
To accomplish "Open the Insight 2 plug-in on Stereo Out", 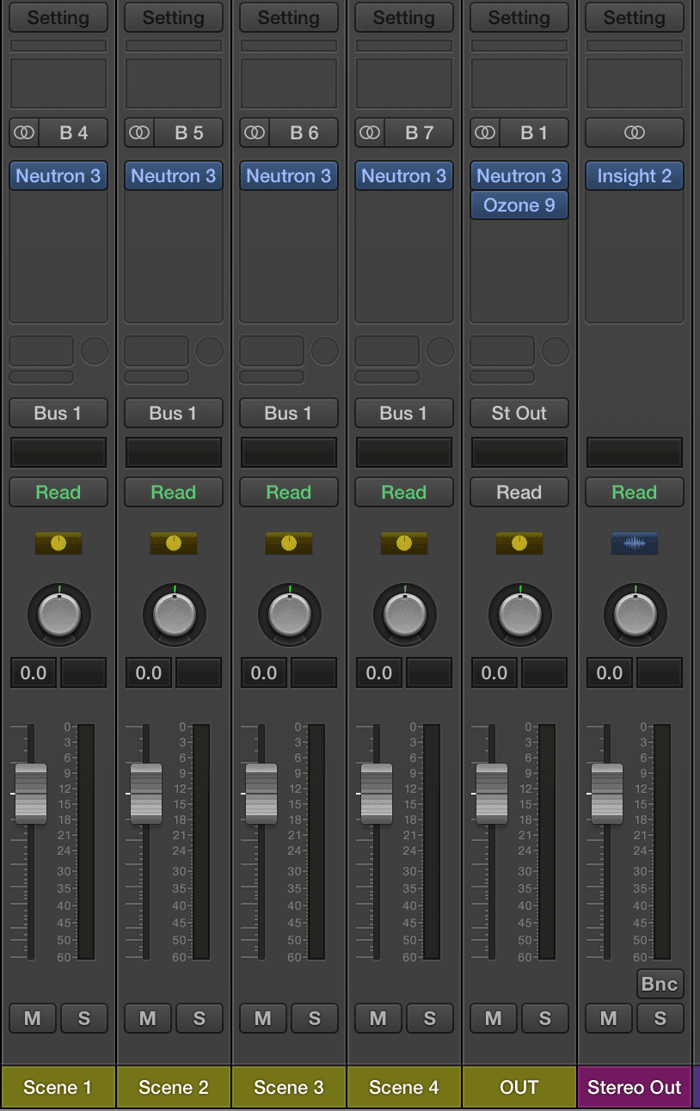I will pos(634,176).
